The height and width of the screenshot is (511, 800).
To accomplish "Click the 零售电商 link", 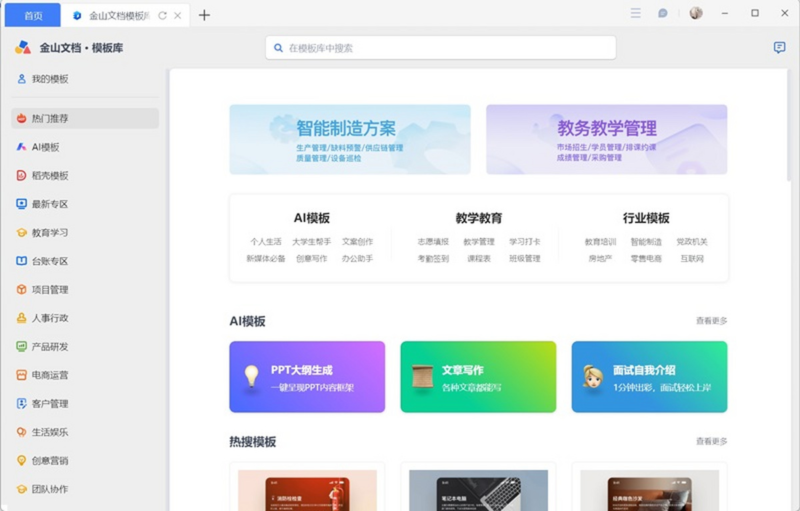I will (646, 258).
